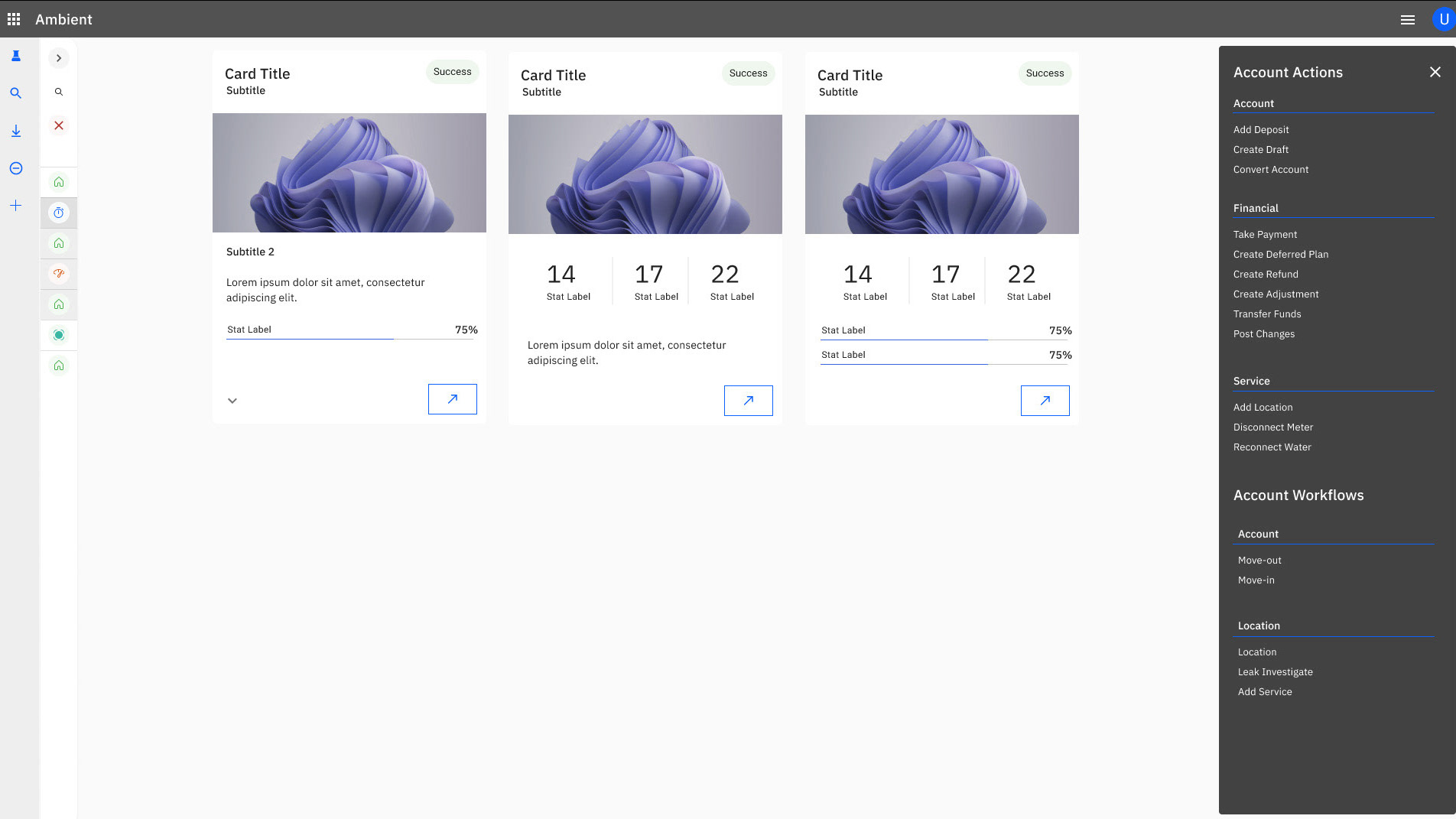Click home icon between stopwatch and gauge
This screenshot has width=1456, height=819.
tap(59, 243)
